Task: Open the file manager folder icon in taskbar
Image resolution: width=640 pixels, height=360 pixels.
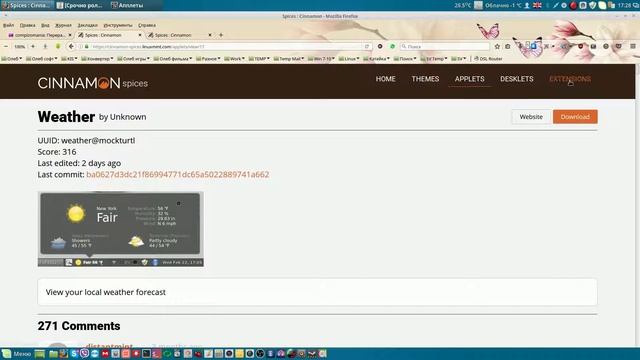Action: [x=53, y=353]
